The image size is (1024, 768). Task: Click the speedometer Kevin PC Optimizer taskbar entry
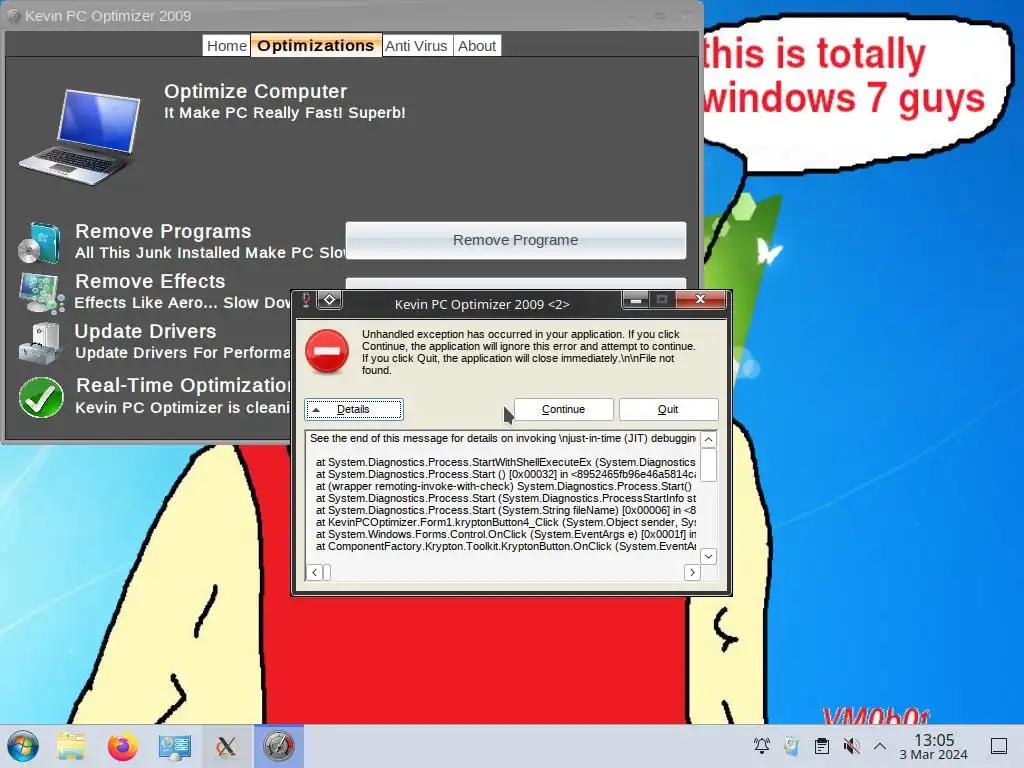tap(279, 746)
